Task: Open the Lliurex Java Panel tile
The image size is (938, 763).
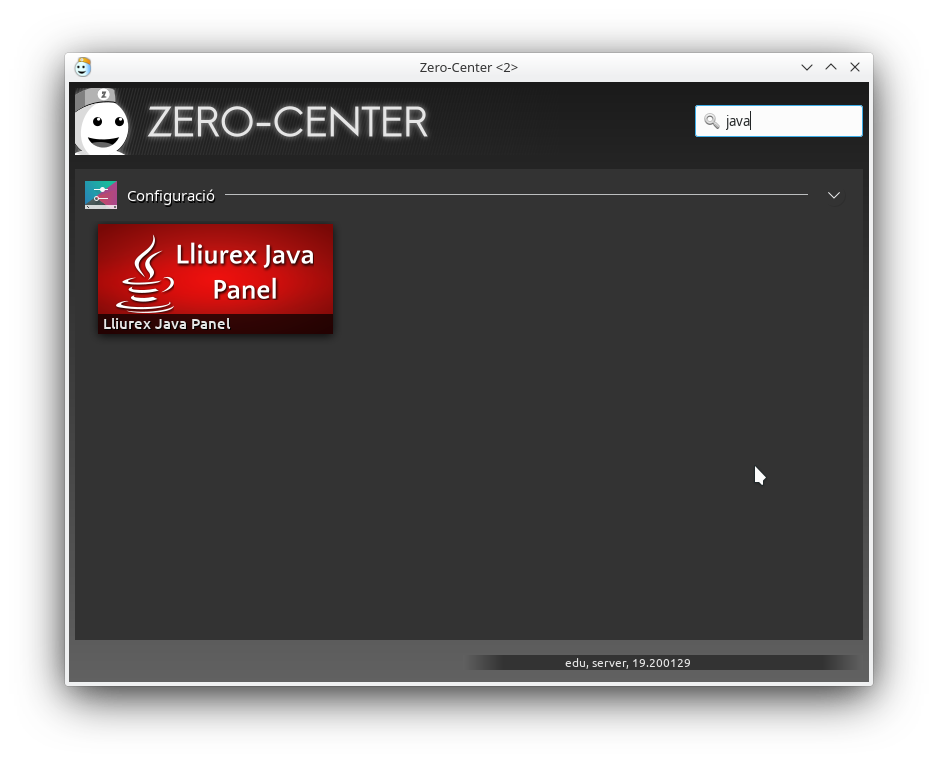Action: point(215,279)
